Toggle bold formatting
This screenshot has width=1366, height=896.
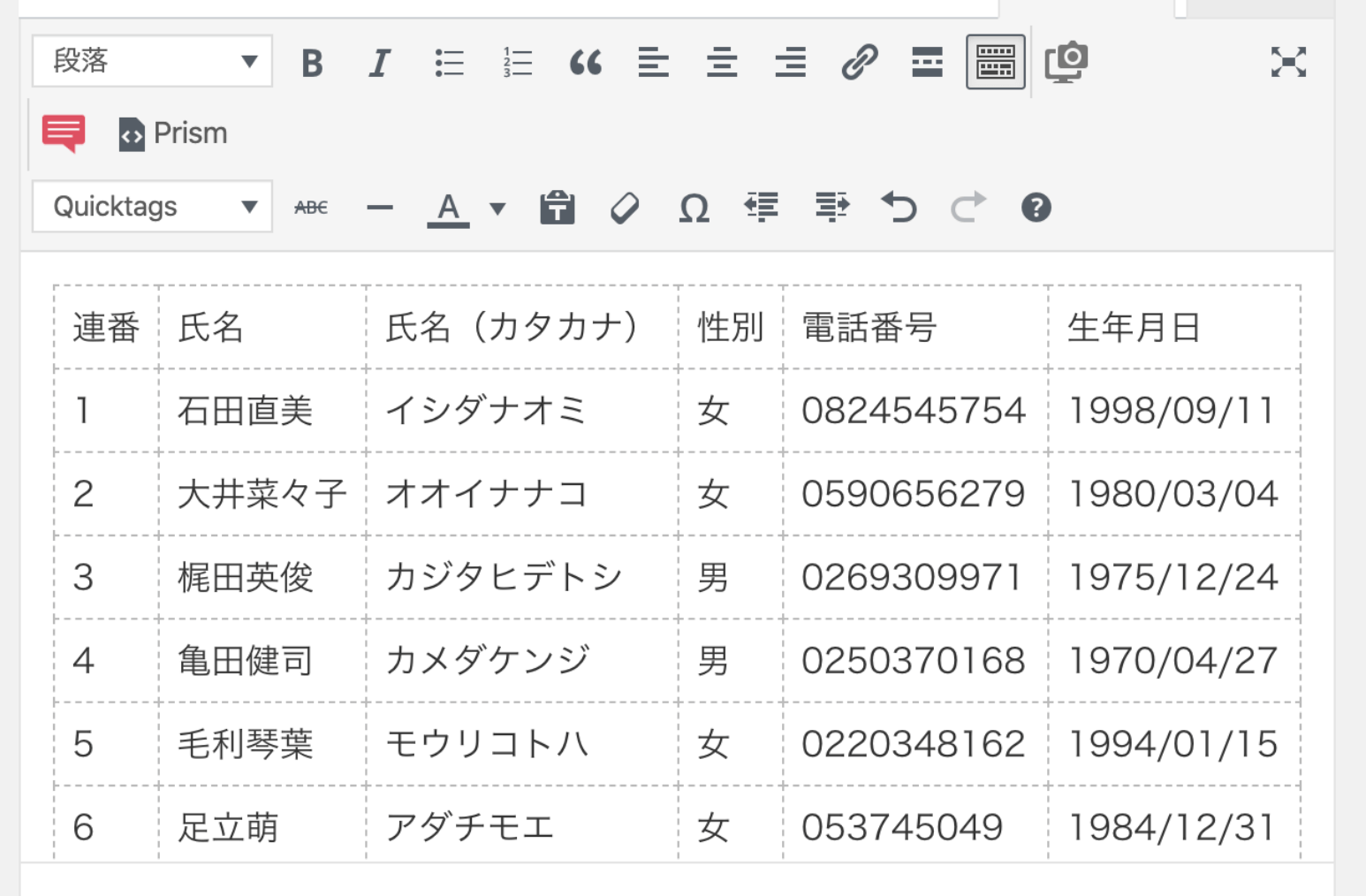312,63
